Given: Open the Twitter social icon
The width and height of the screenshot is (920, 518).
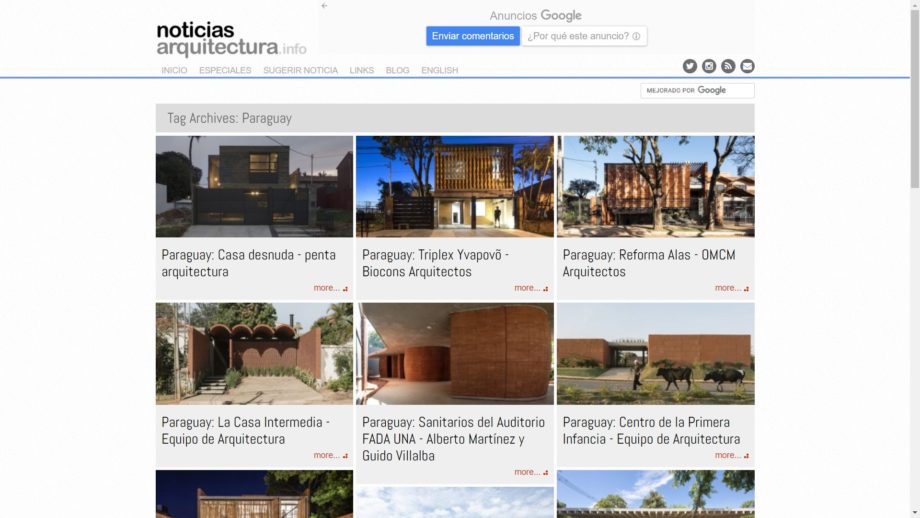Looking at the screenshot, I should point(689,66).
